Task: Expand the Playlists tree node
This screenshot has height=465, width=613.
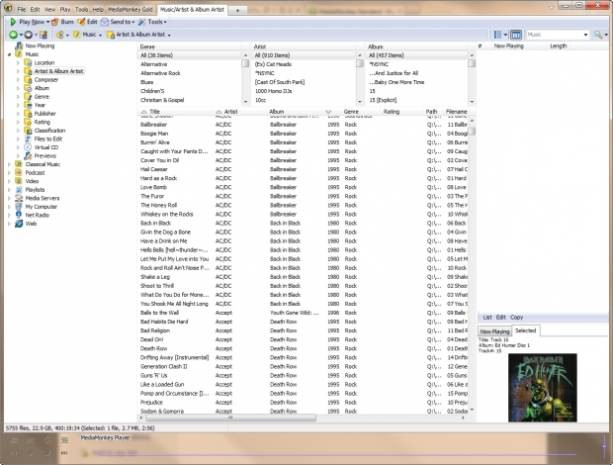Action: [9, 190]
